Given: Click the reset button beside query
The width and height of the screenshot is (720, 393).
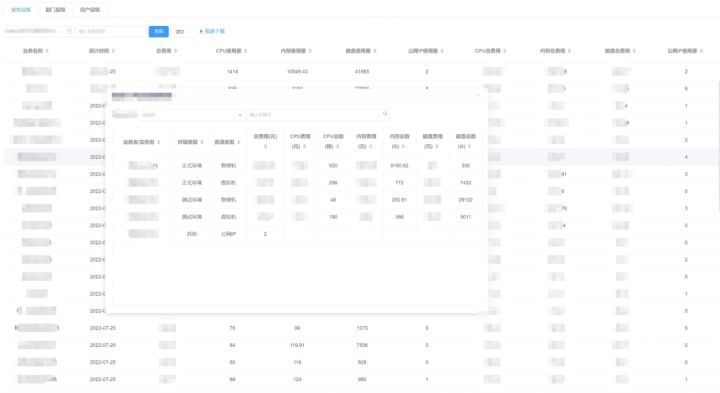Looking at the screenshot, I should tap(180, 32).
